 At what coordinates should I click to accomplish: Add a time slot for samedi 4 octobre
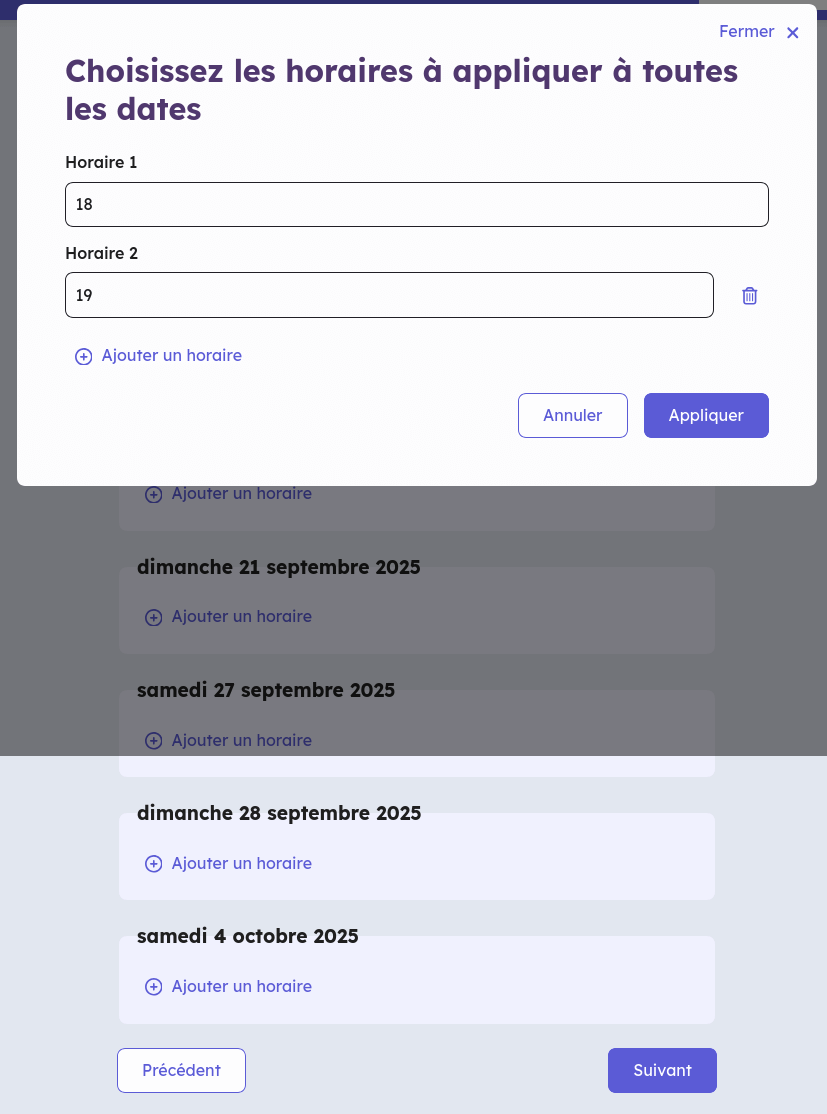(241, 986)
